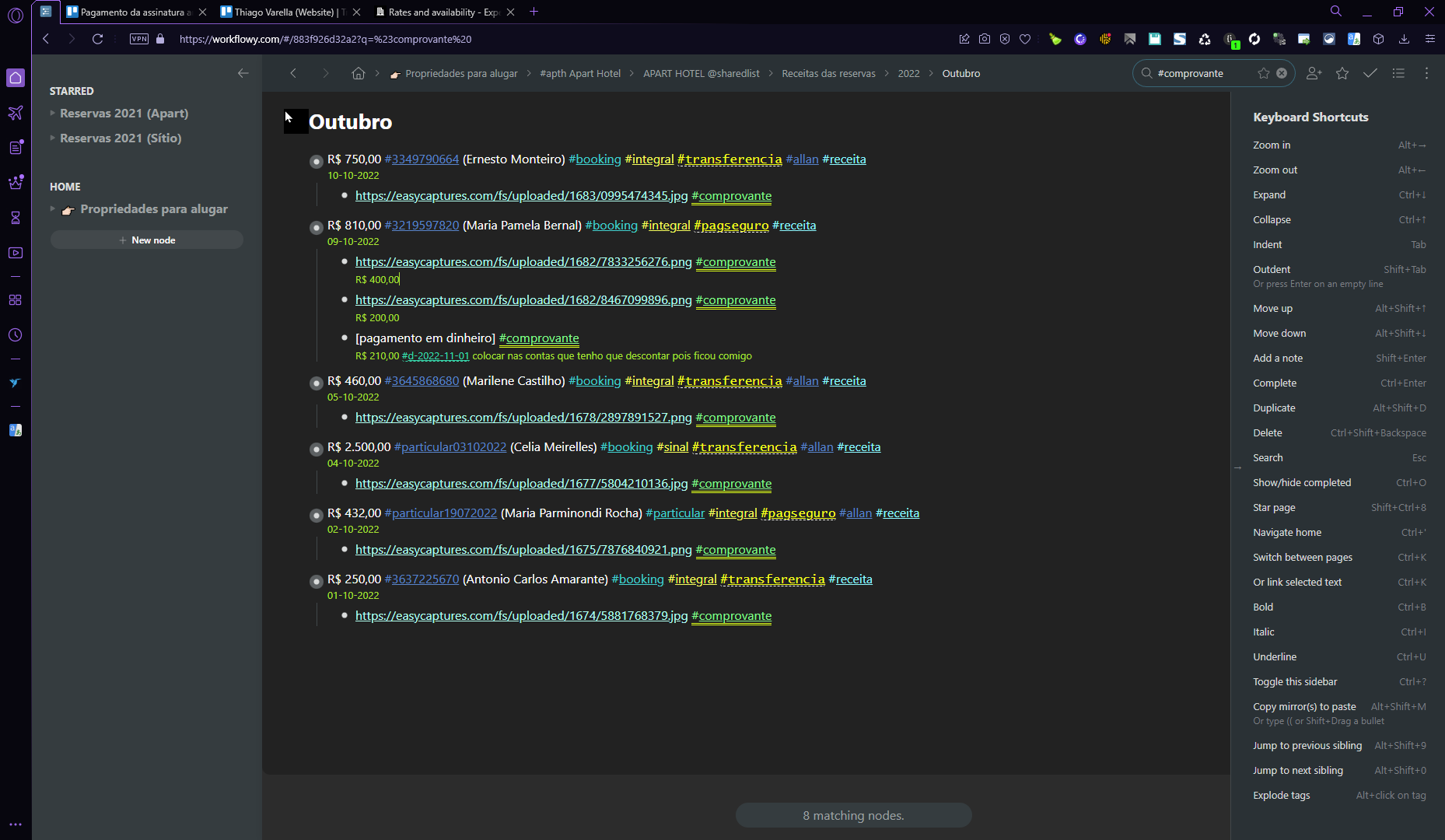
Task: Collapse the left sidebar with arrow icon
Action: pos(243,73)
